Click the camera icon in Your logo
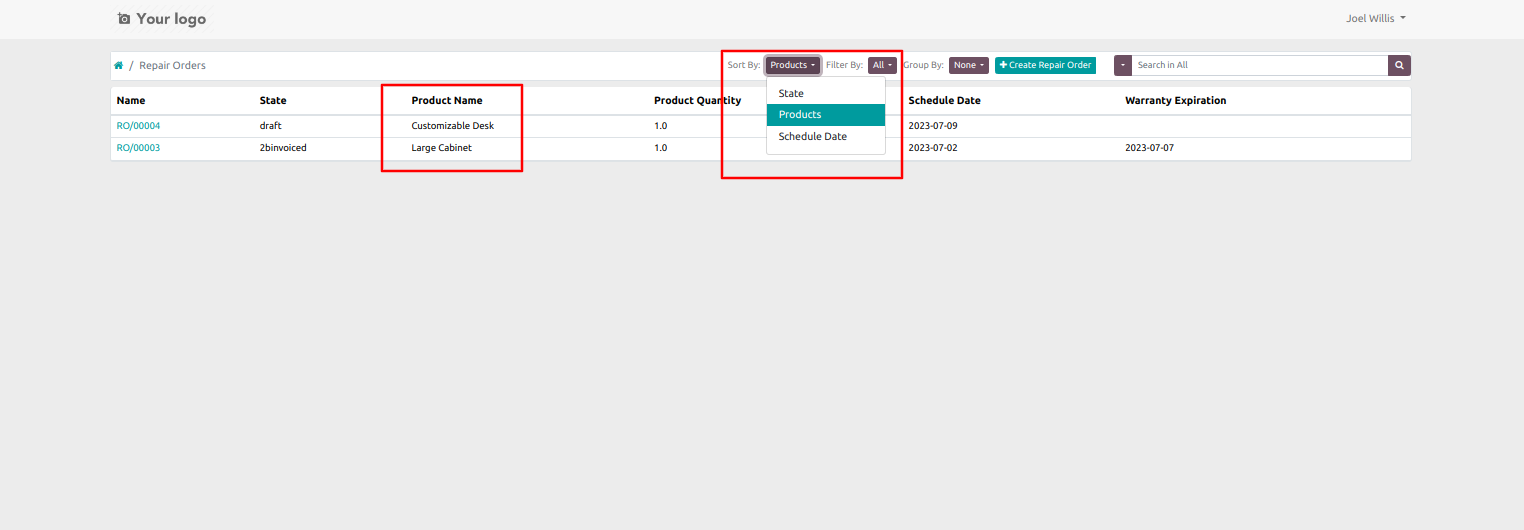 (x=124, y=19)
